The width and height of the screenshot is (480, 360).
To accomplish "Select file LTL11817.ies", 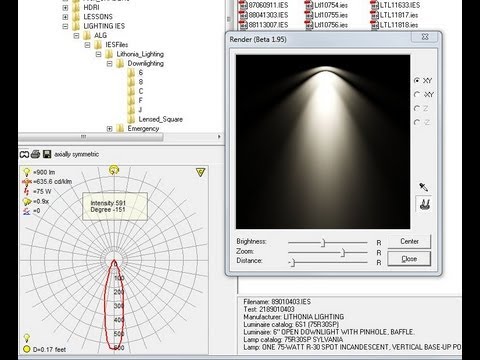I will point(394,15).
